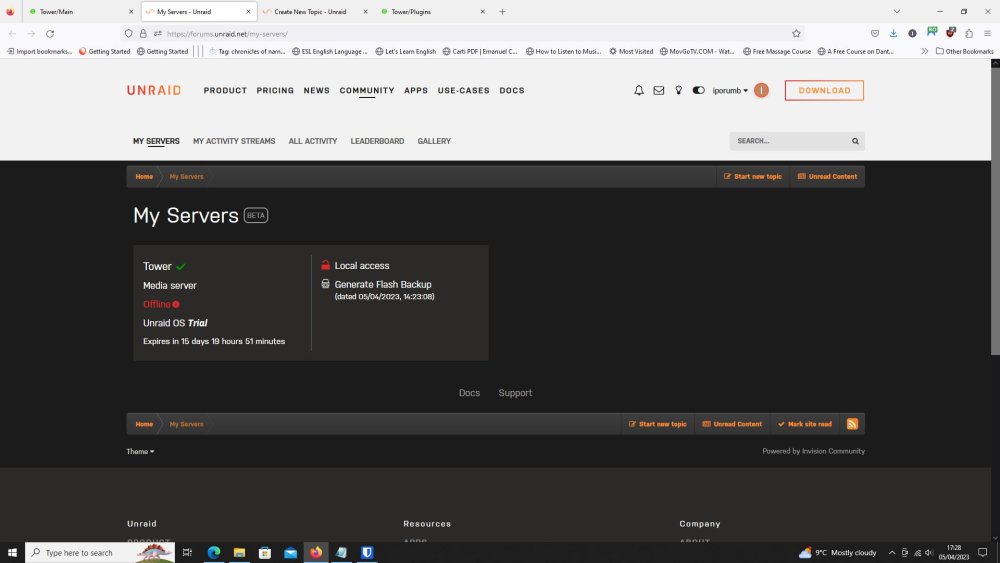1000x563 pixels.
Task: Click the Tower server name
Action: point(157,266)
